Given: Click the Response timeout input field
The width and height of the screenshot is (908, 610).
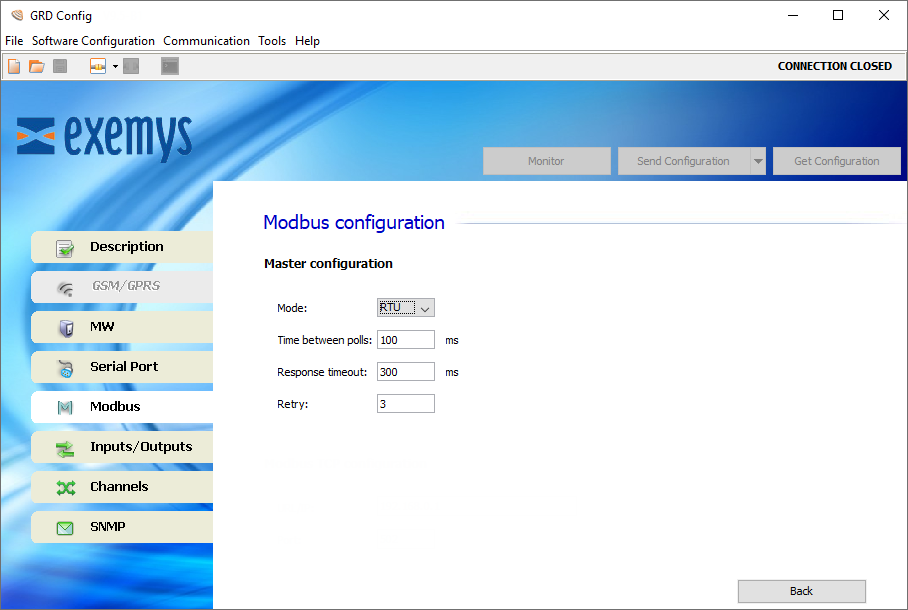Looking at the screenshot, I should tap(405, 372).
